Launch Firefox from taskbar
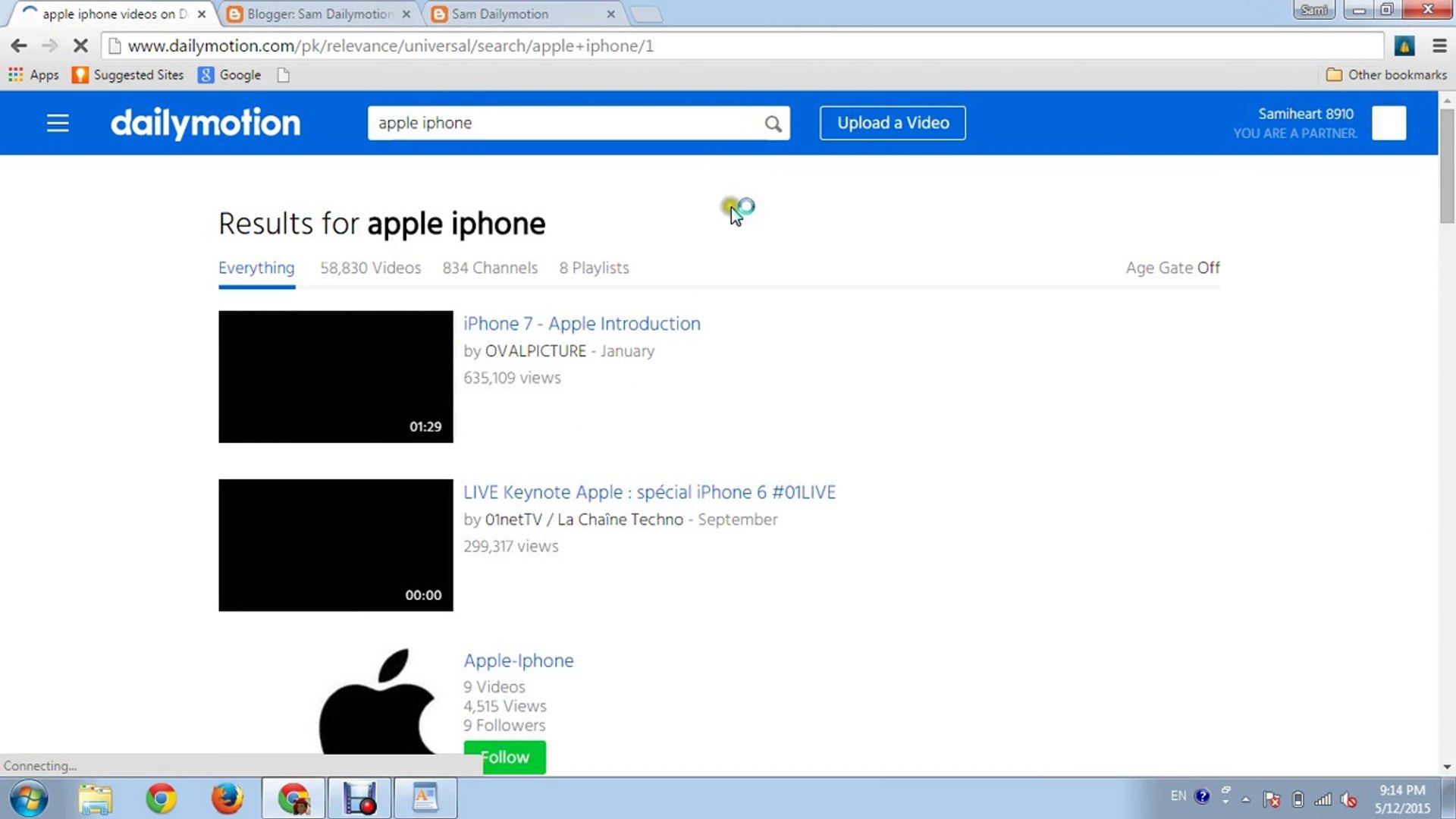 click(227, 799)
